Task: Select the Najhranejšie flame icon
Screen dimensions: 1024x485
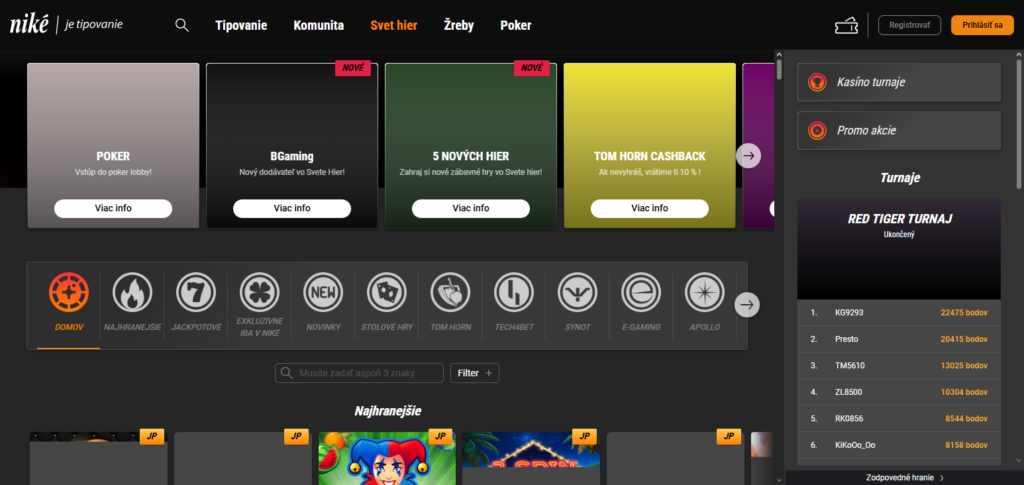Action: click(133, 292)
